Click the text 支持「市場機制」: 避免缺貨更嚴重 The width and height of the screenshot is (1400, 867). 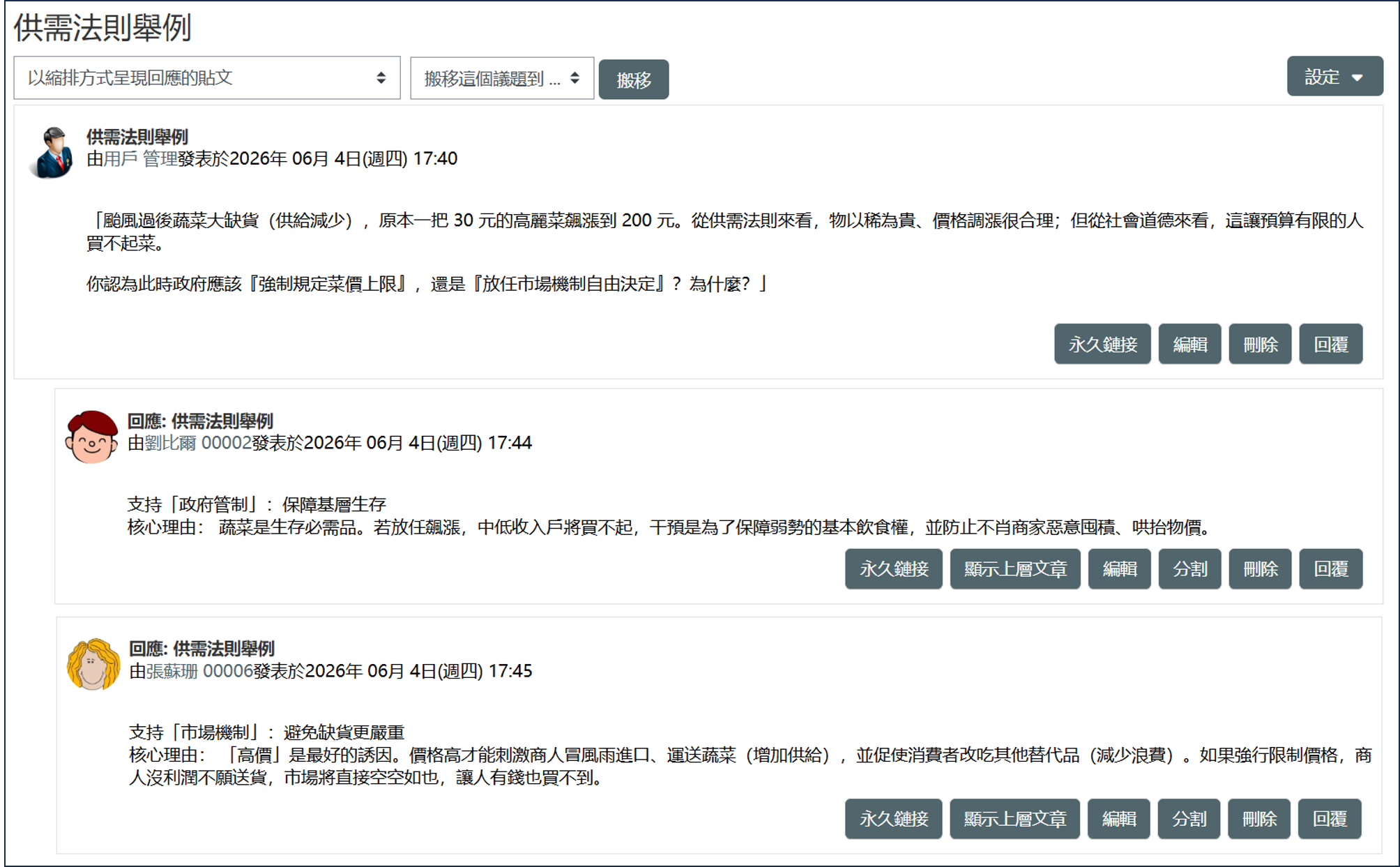tap(267, 732)
